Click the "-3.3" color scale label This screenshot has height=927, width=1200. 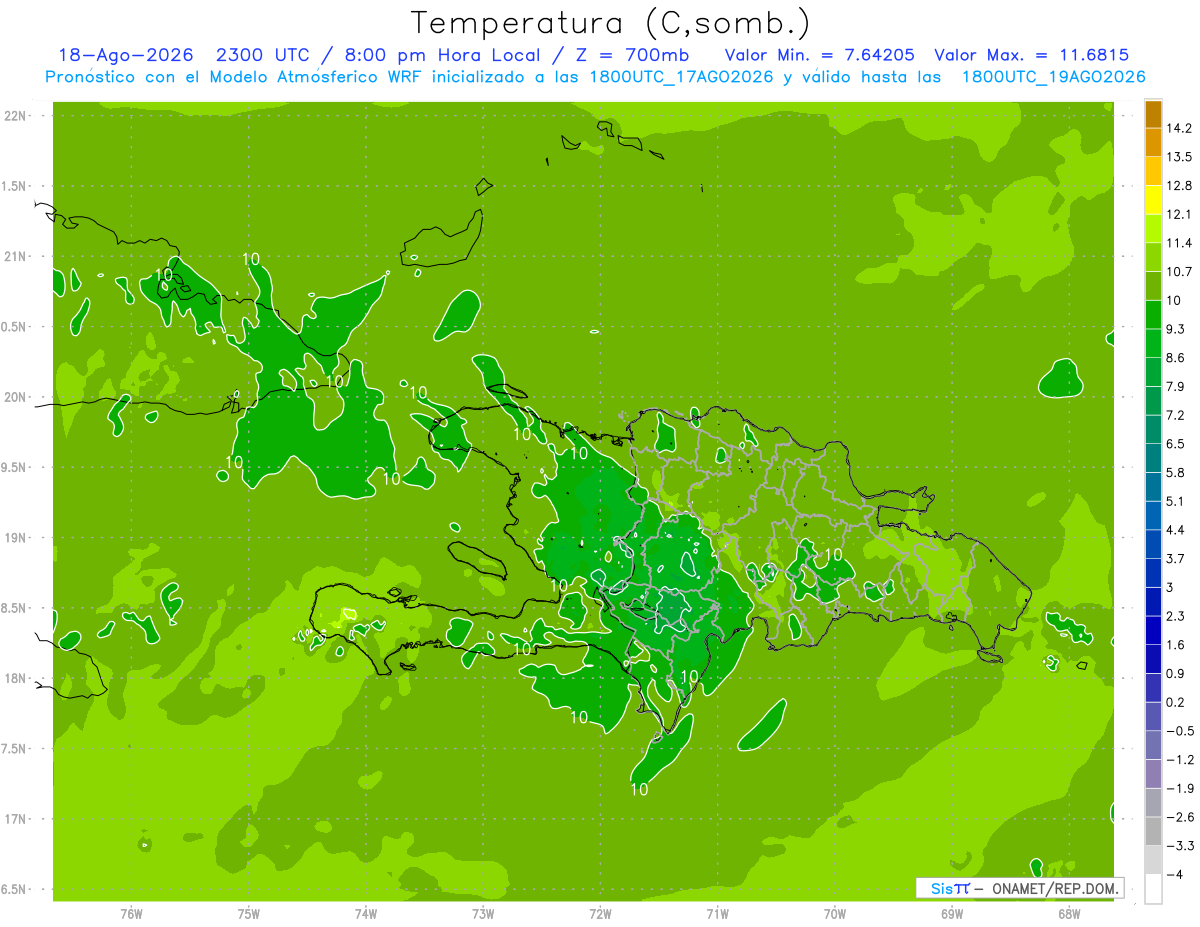point(1180,845)
